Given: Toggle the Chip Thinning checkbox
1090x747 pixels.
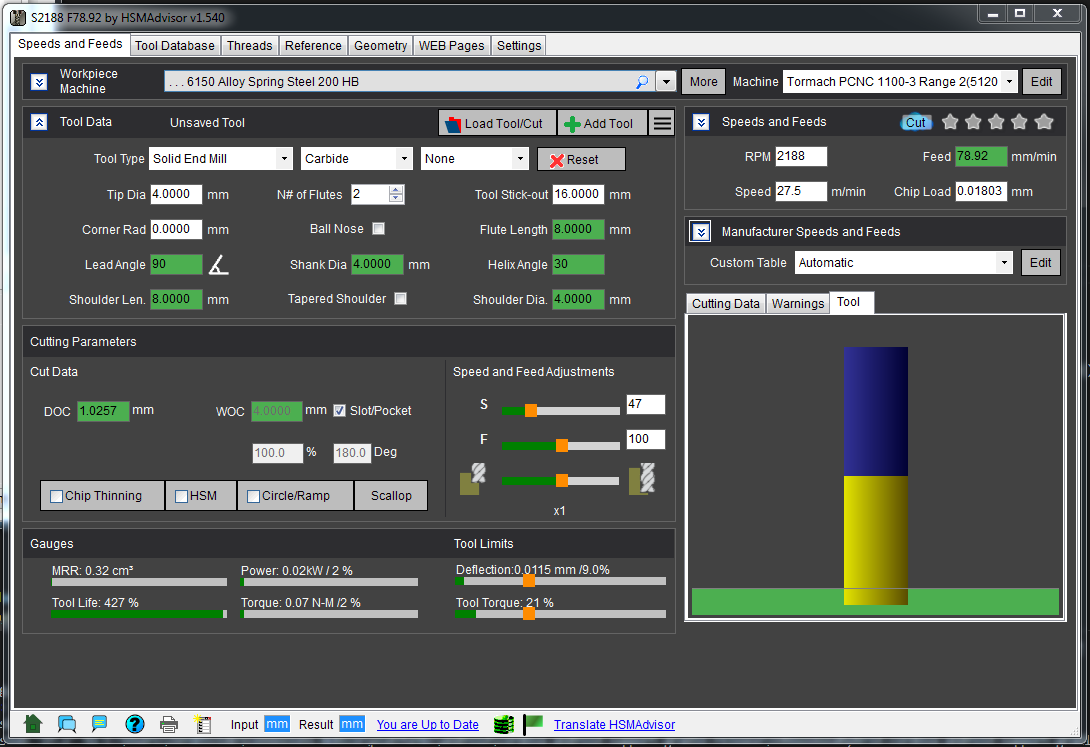Looking at the screenshot, I should (57, 496).
